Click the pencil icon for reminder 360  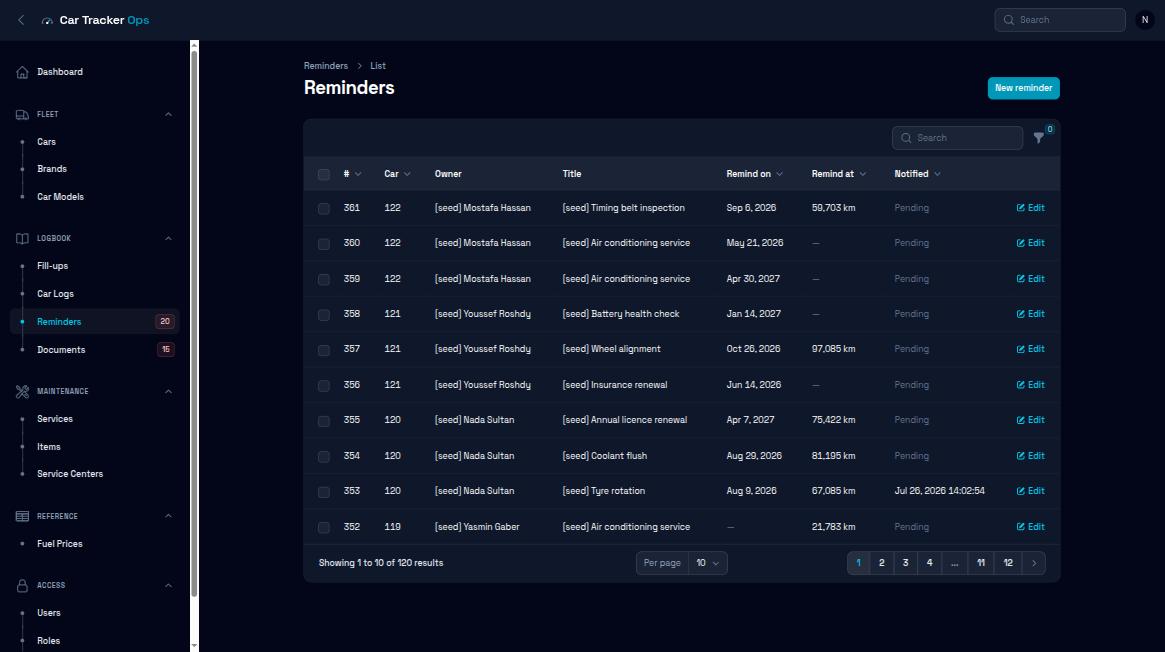click(x=1020, y=243)
